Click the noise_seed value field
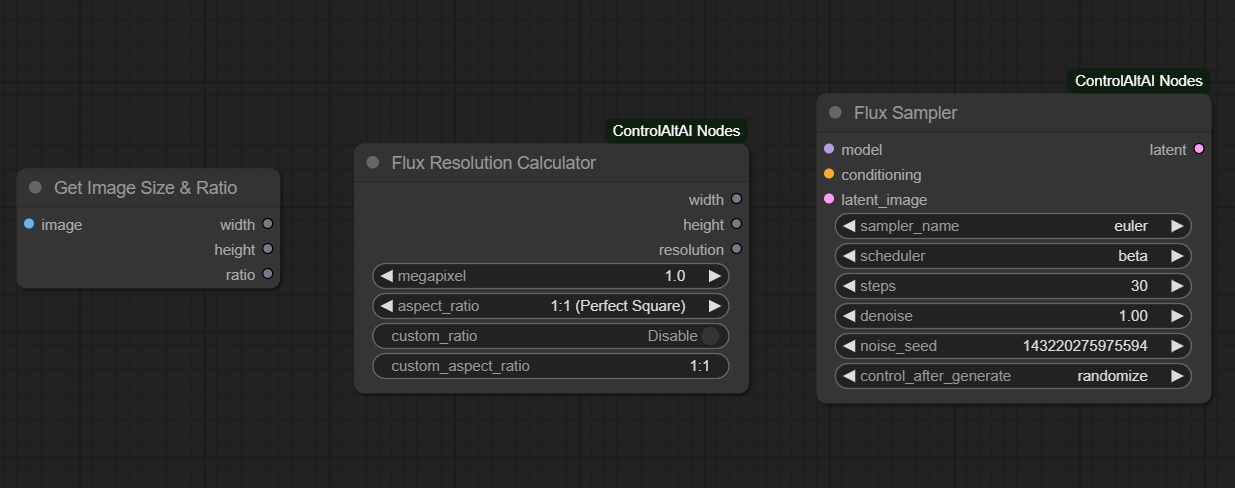This screenshot has height=488, width=1235. [1012, 346]
